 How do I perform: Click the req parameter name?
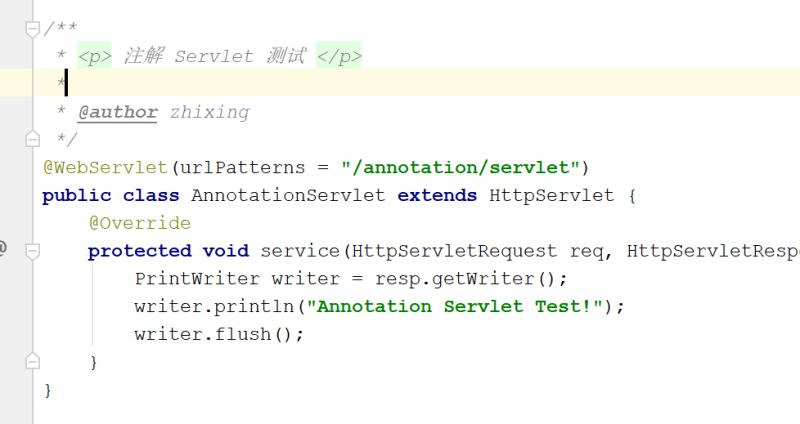[x=586, y=251]
